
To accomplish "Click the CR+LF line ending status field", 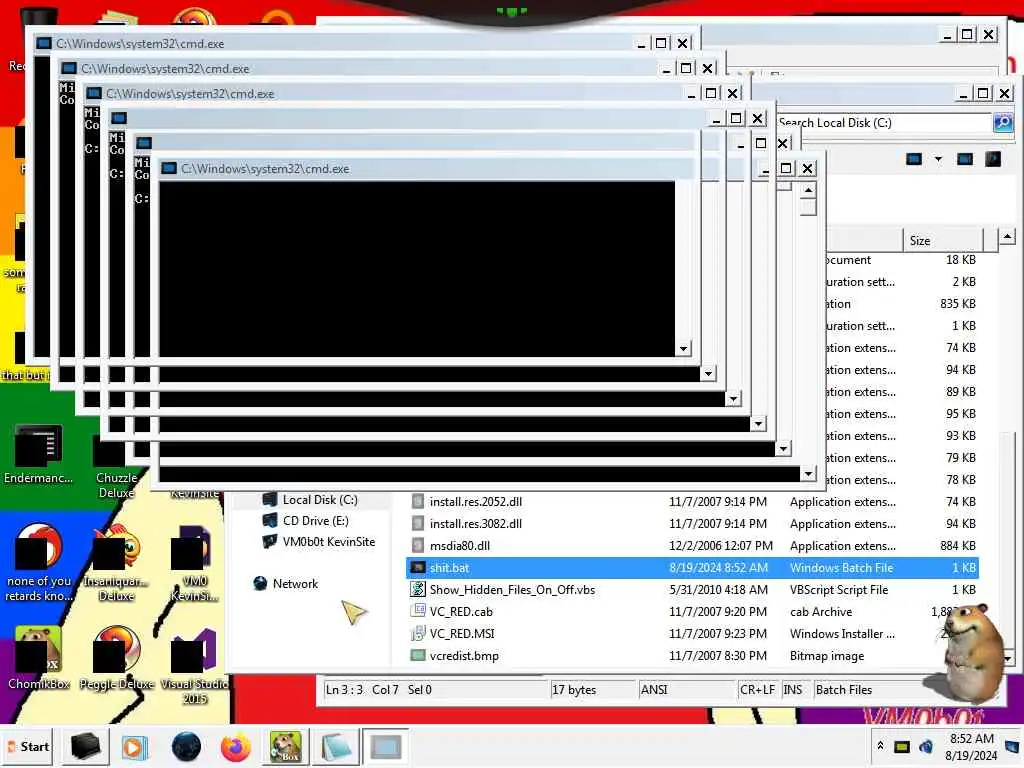I will 758,690.
